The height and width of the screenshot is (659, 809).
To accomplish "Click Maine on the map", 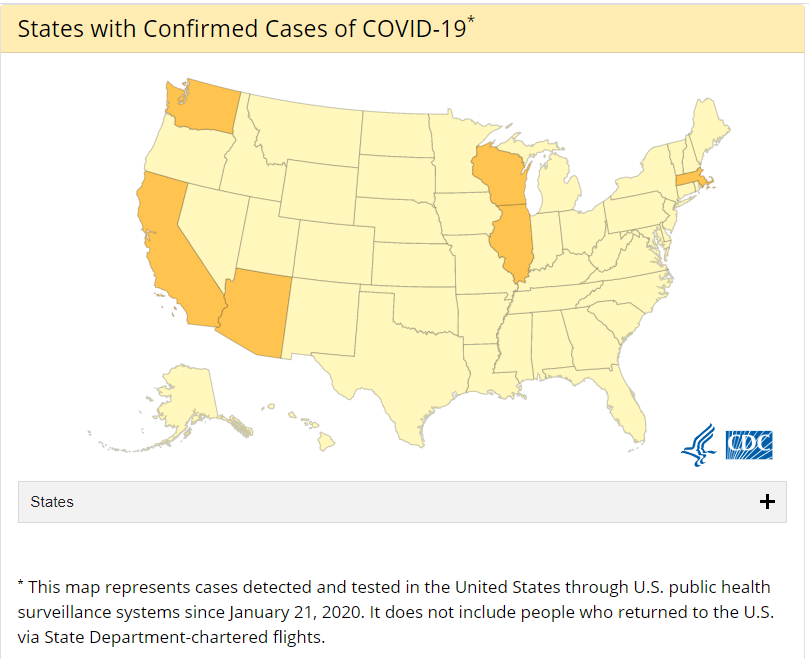I will 708,126.
